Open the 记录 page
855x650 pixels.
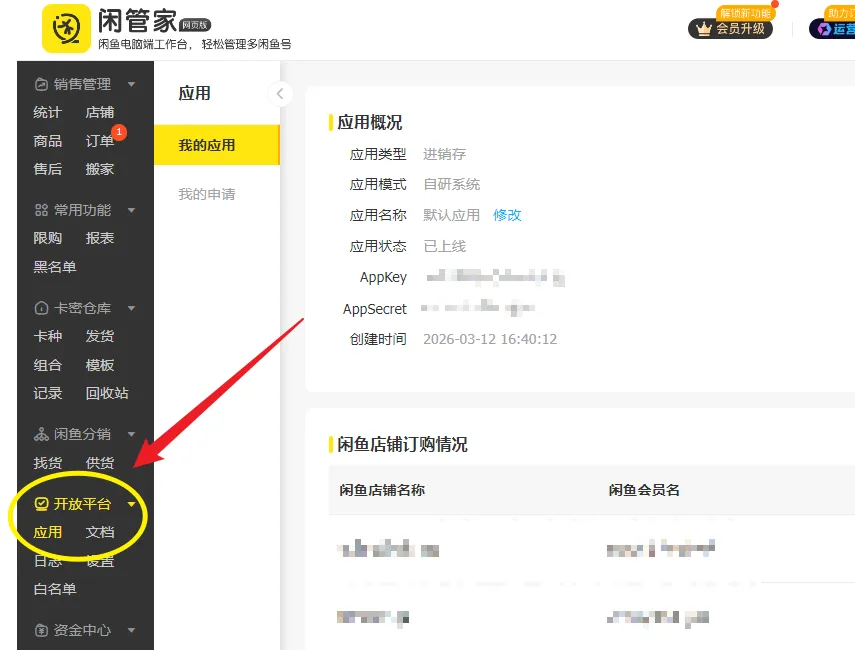point(47,393)
